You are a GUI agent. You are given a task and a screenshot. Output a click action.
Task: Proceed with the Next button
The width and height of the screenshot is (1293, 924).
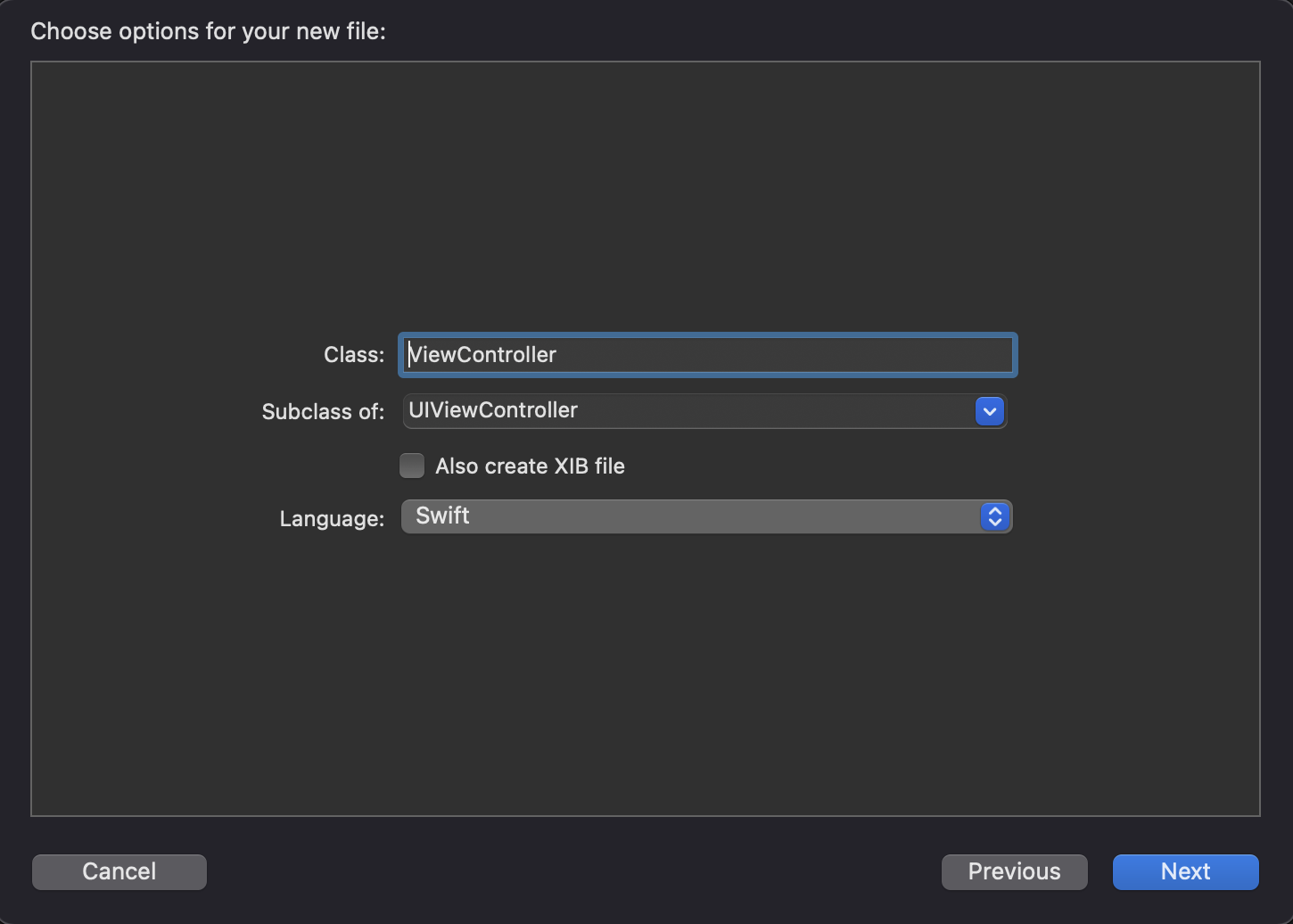[x=1186, y=871]
